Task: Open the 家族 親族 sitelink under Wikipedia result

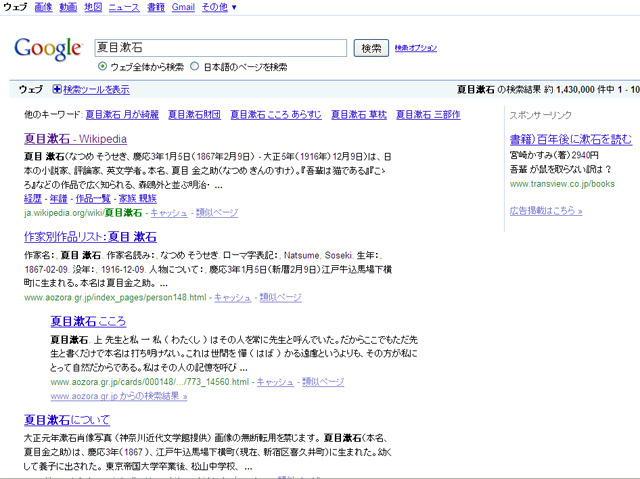Action: (x=138, y=199)
